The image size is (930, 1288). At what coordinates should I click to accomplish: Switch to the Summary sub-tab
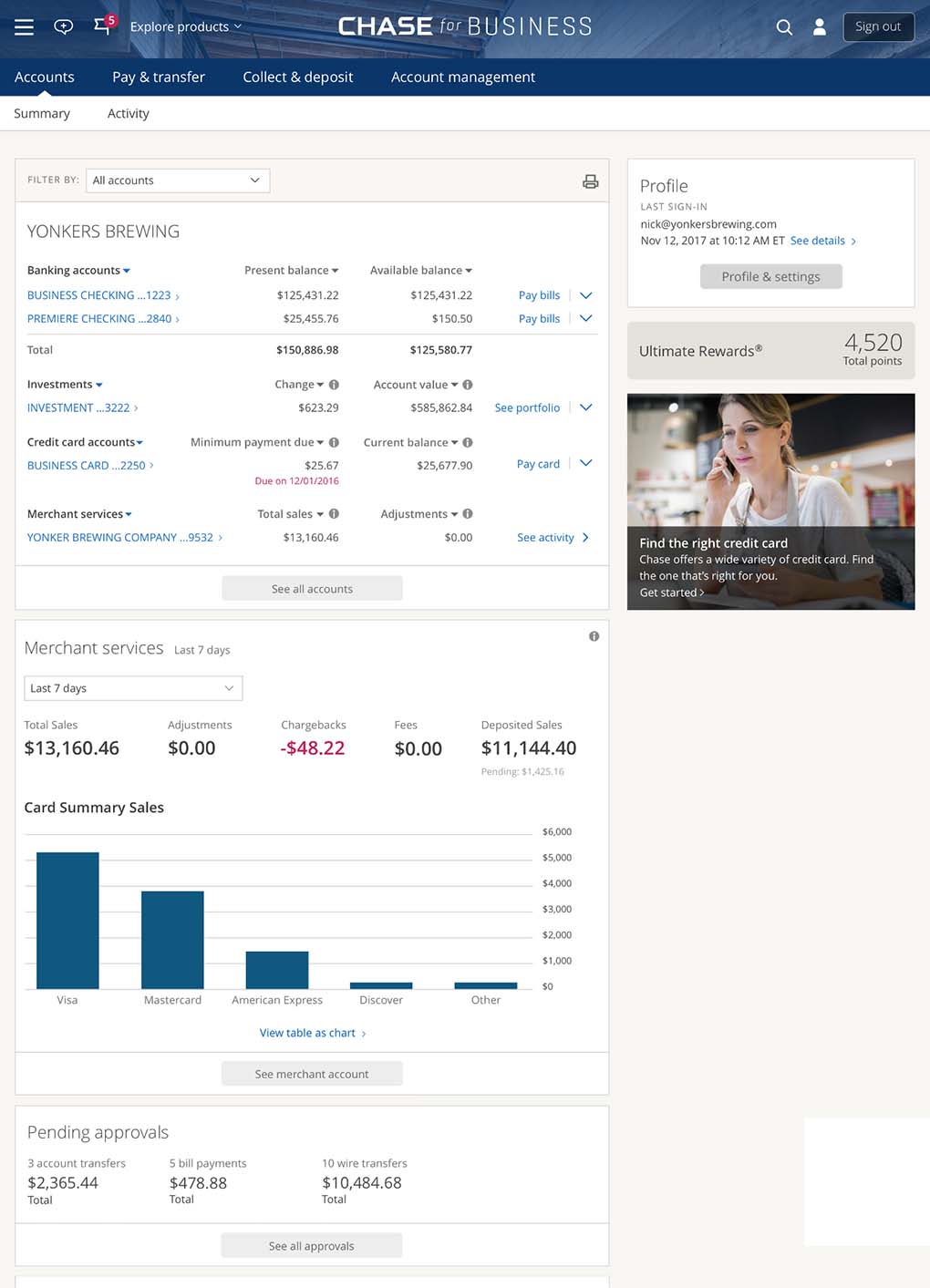(42, 114)
